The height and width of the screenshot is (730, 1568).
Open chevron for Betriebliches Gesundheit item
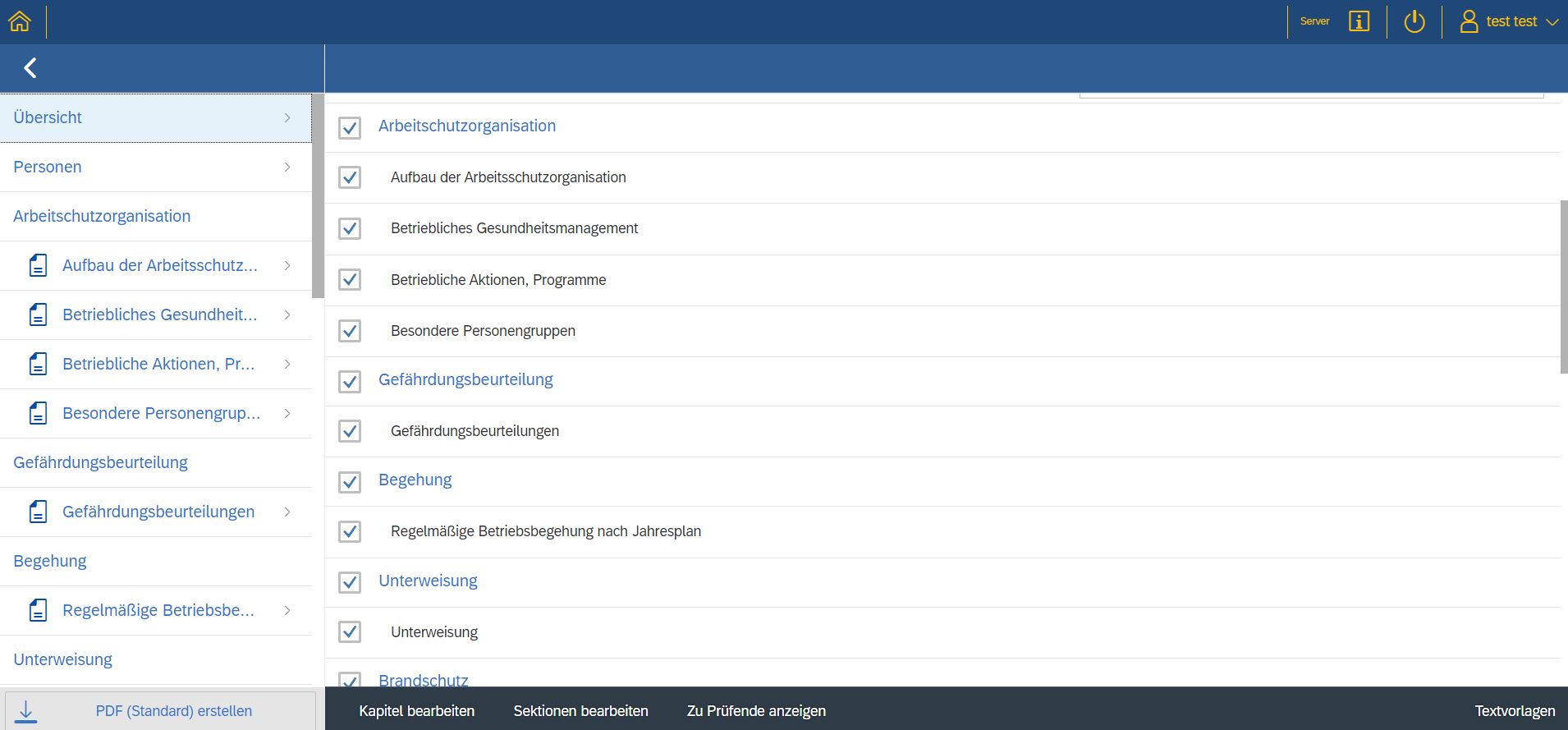(x=287, y=314)
